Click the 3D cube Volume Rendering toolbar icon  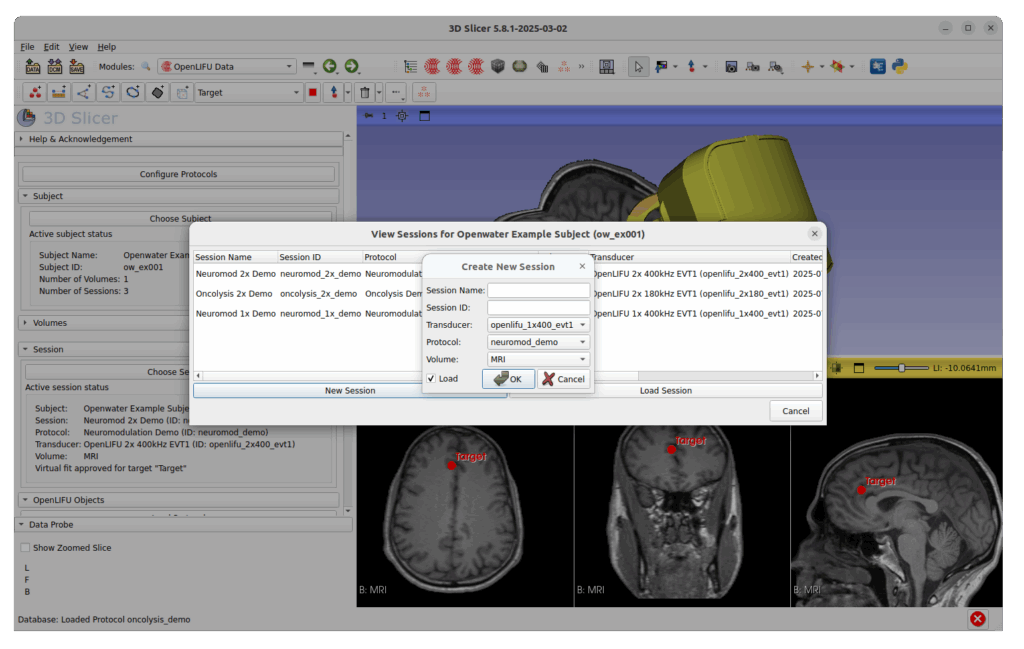pos(498,66)
